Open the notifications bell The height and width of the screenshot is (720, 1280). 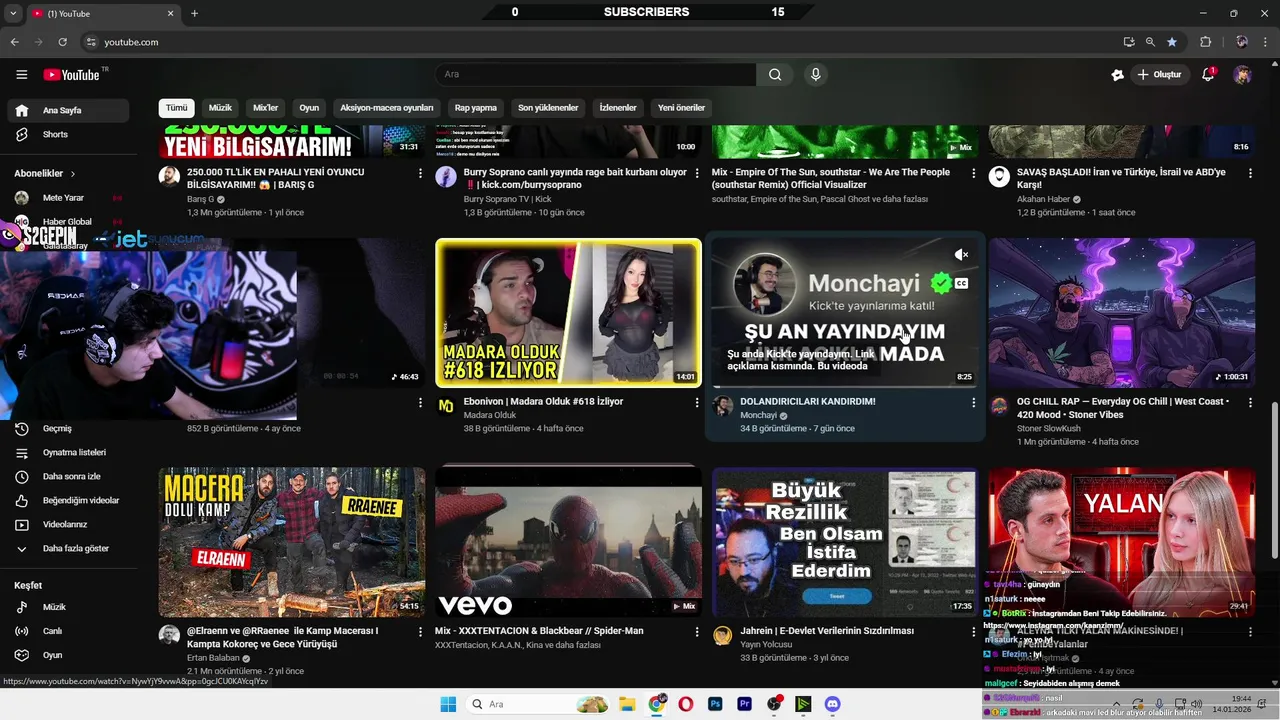click(1208, 74)
